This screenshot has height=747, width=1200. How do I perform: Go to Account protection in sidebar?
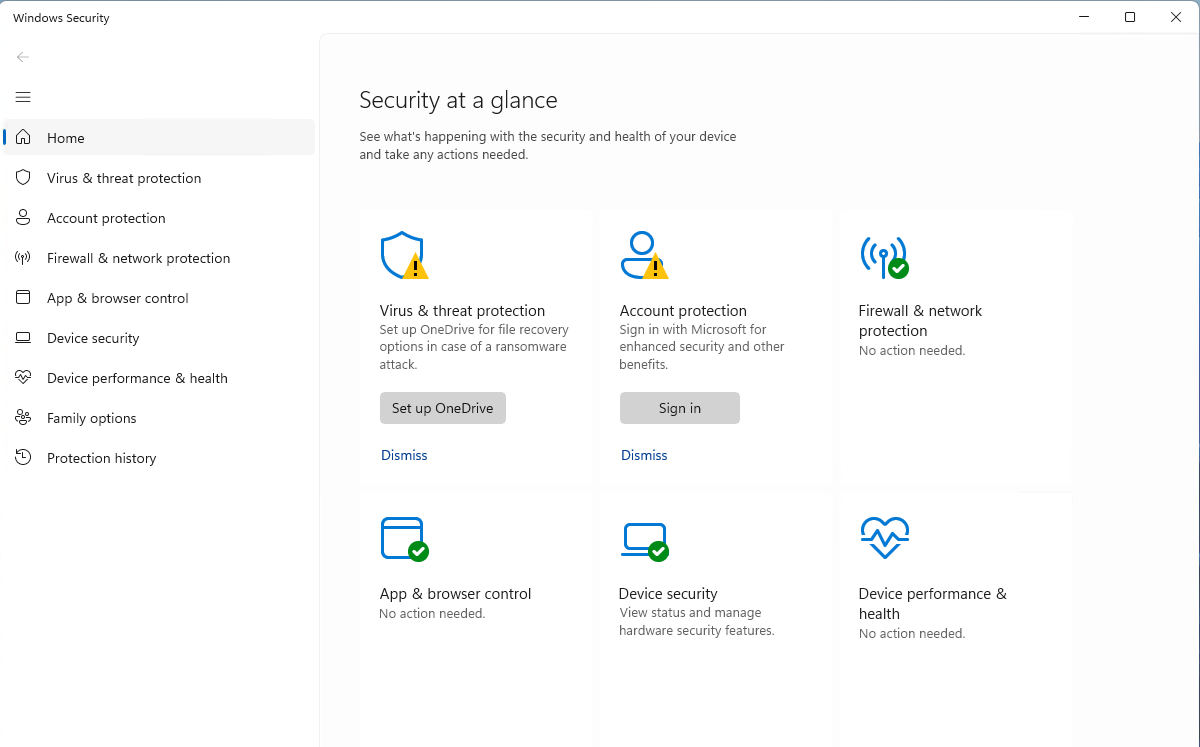pyautogui.click(x=106, y=218)
